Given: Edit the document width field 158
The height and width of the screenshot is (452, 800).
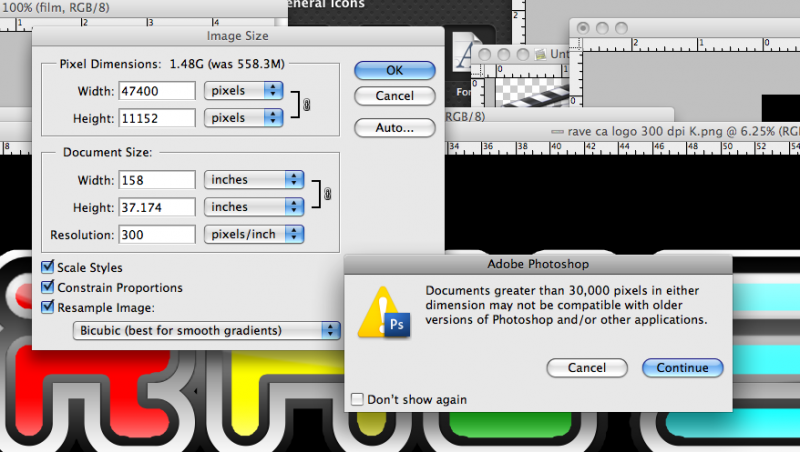Looking at the screenshot, I should (x=157, y=180).
